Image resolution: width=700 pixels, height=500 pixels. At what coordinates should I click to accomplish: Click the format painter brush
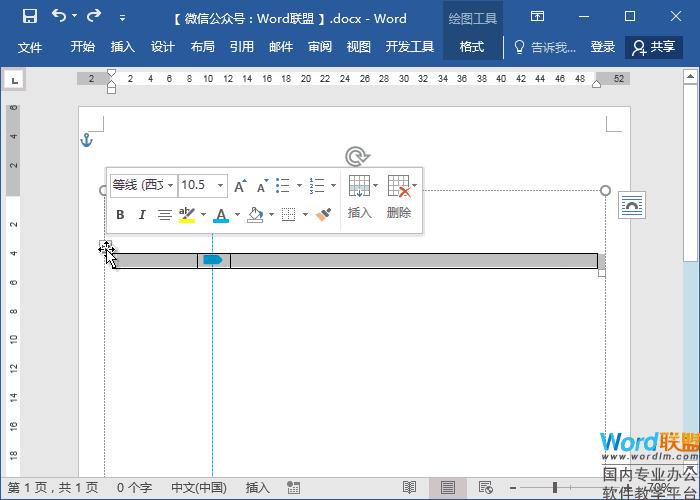click(x=323, y=215)
